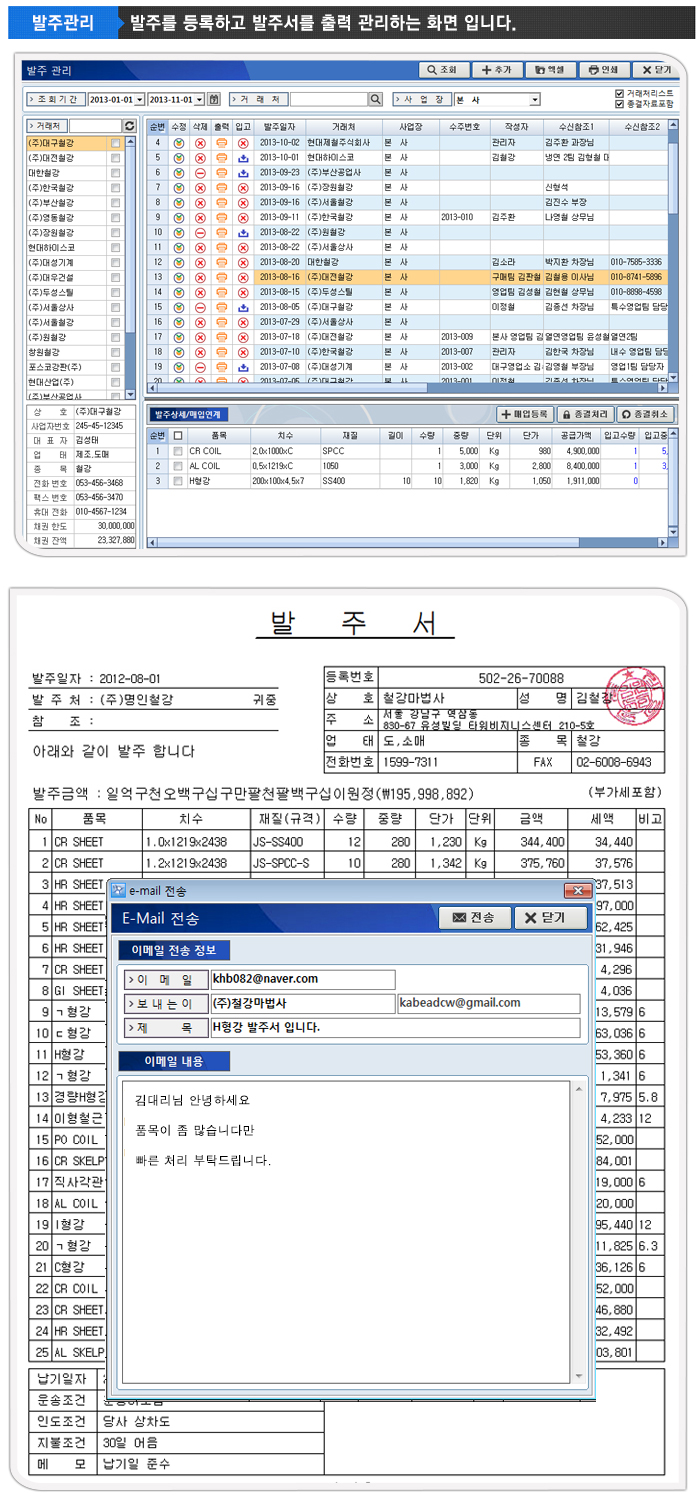This screenshot has height=1500, width=700.
Task: Click the 입고 download icon in row 19
Action: pyautogui.click(x=243, y=366)
